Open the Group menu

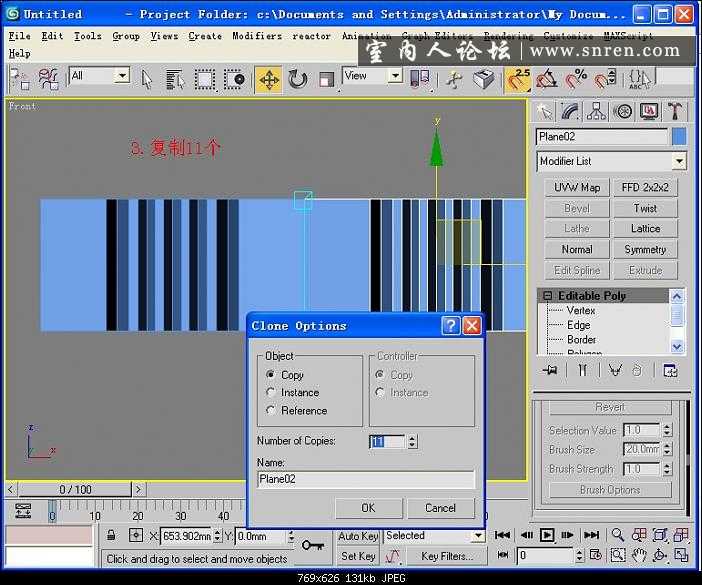pos(125,36)
